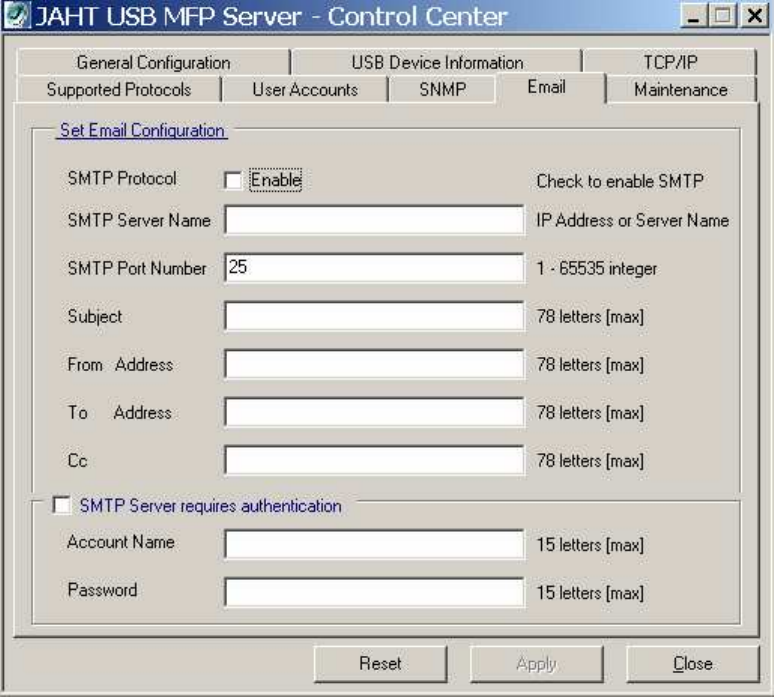The width and height of the screenshot is (774, 697).
Task: Switch to USB Device Information tab
Action: tap(437, 63)
